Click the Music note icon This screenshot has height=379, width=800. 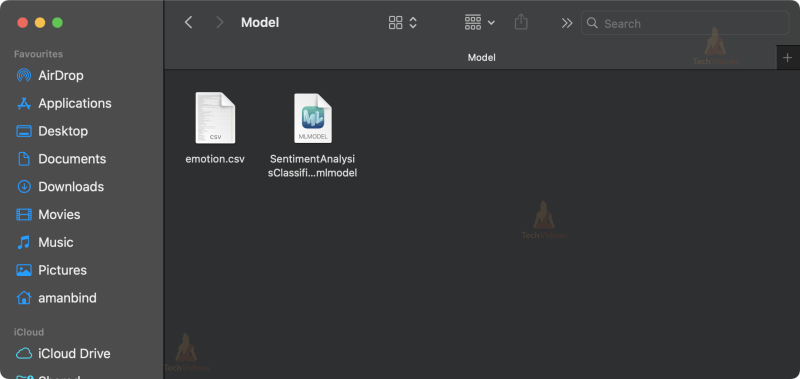pyautogui.click(x=23, y=242)
